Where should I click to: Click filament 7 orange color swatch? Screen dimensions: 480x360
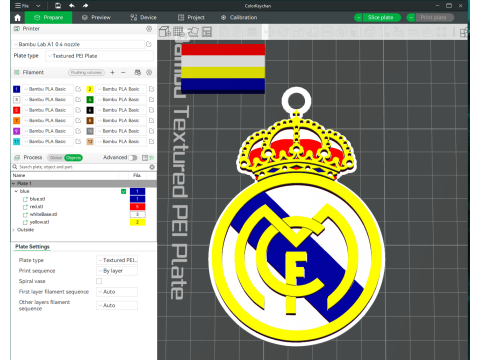click(x=16, y=120)
